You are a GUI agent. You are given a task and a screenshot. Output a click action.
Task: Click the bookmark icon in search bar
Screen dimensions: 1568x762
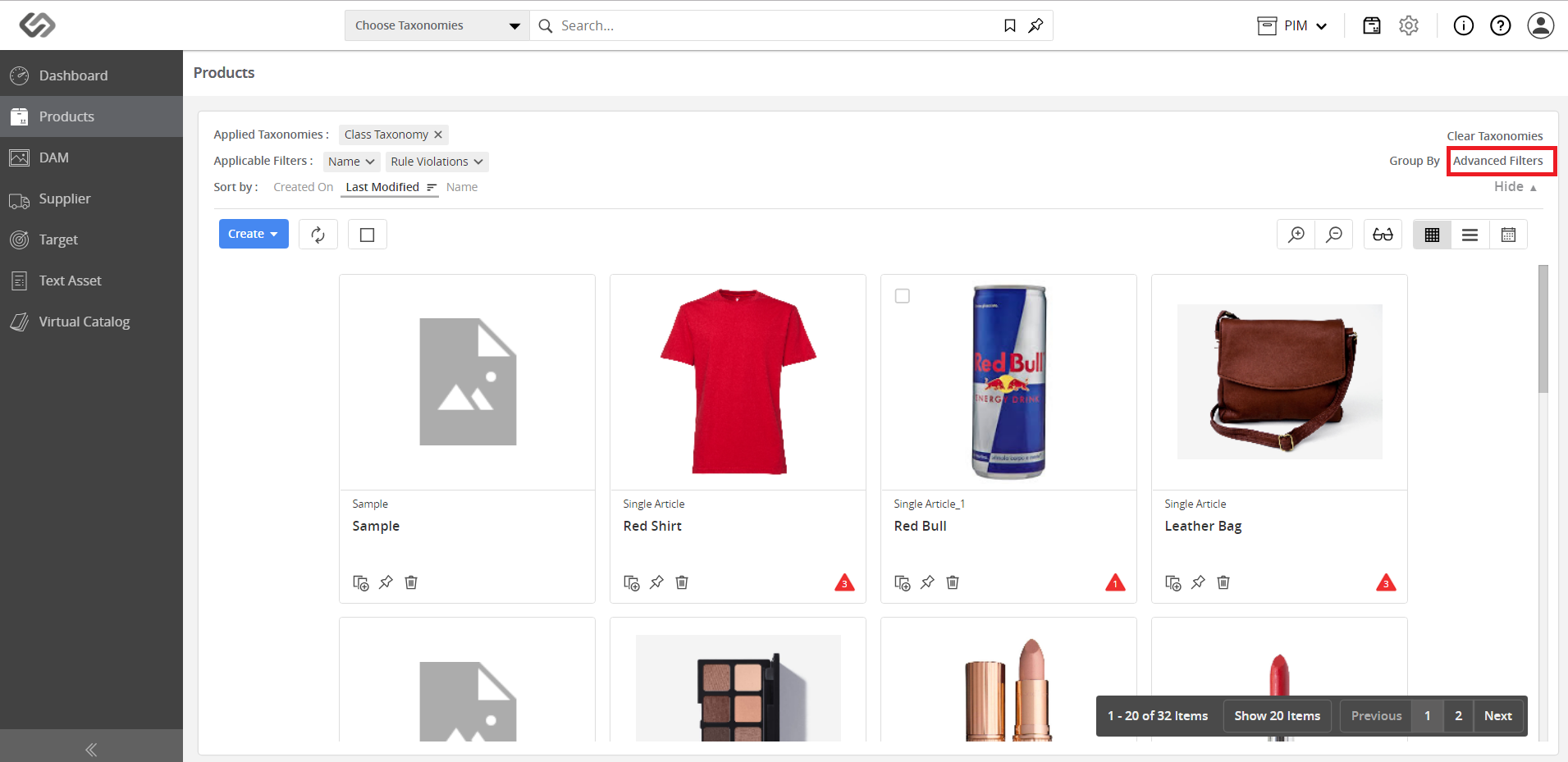click(1010, 26)
